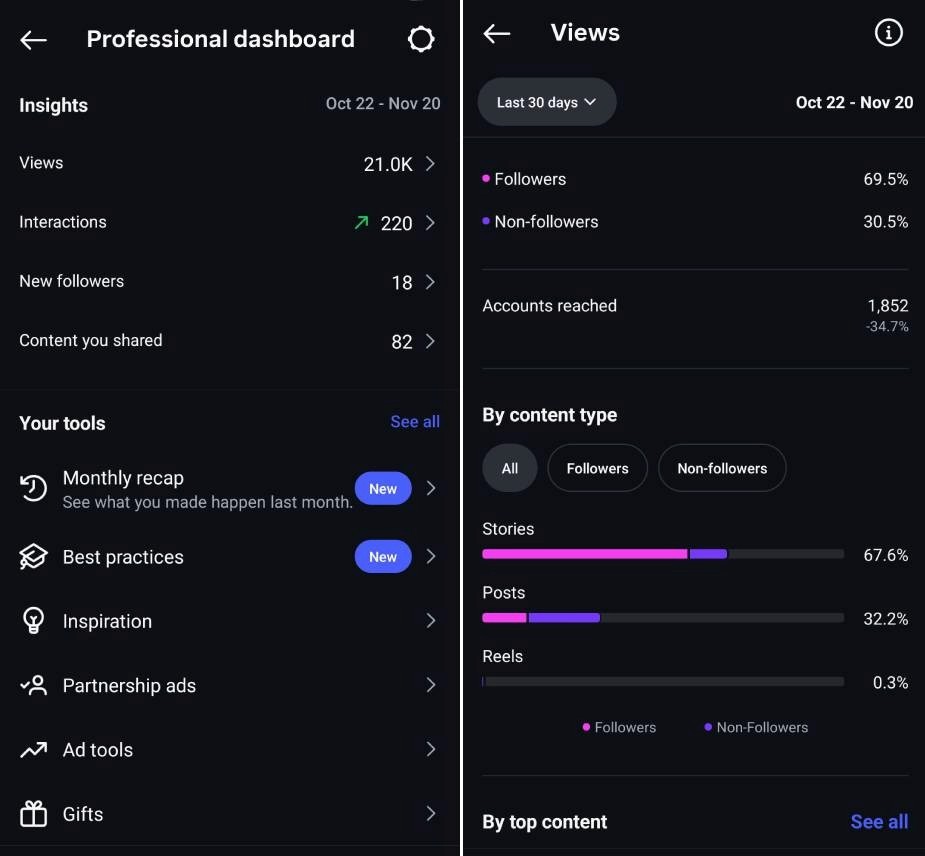The image size is (925, 856).
Task: Open Last 30 days date range dropdown
Action: 547,102
